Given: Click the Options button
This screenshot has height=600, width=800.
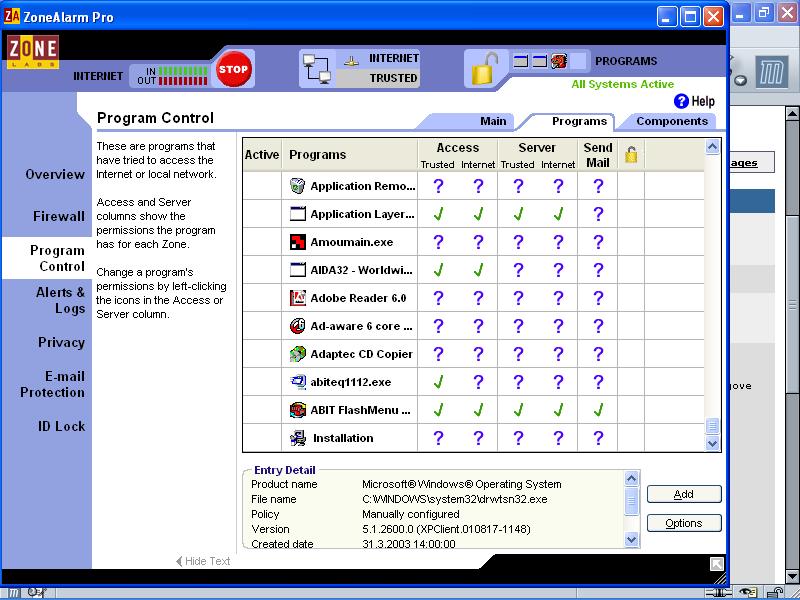Looking at the screenshot, I should (x=684, y=523).
